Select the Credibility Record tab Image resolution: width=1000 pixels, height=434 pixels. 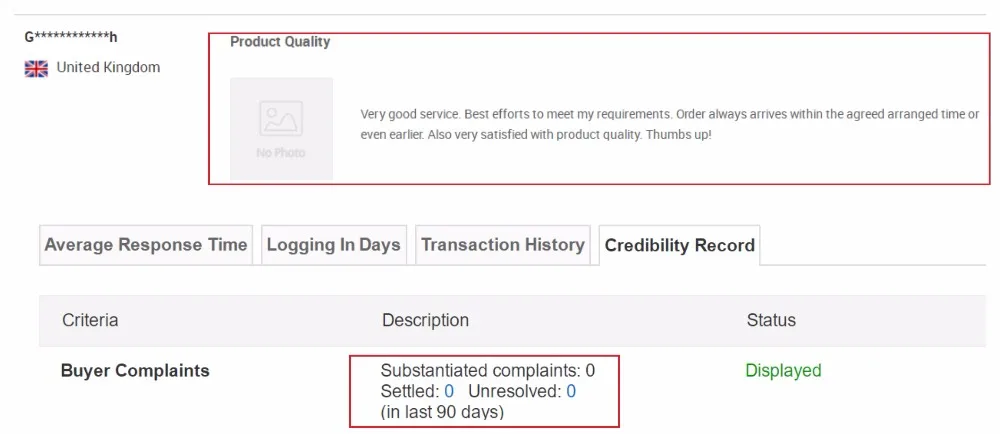click(x=680, y=245)
